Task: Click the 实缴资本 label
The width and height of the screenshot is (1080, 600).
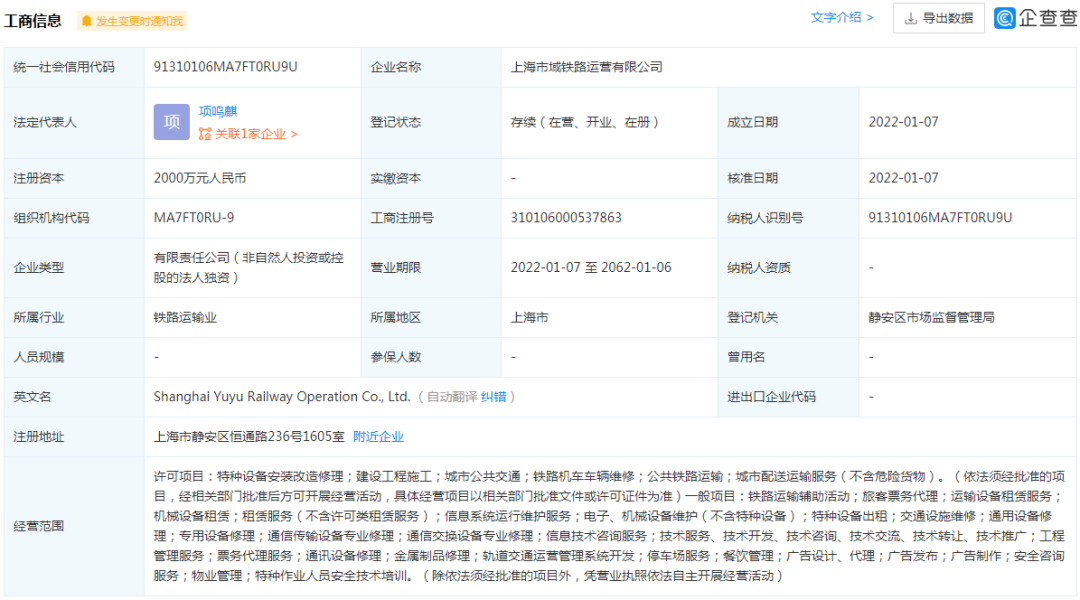Action: (x=395, y=178)
